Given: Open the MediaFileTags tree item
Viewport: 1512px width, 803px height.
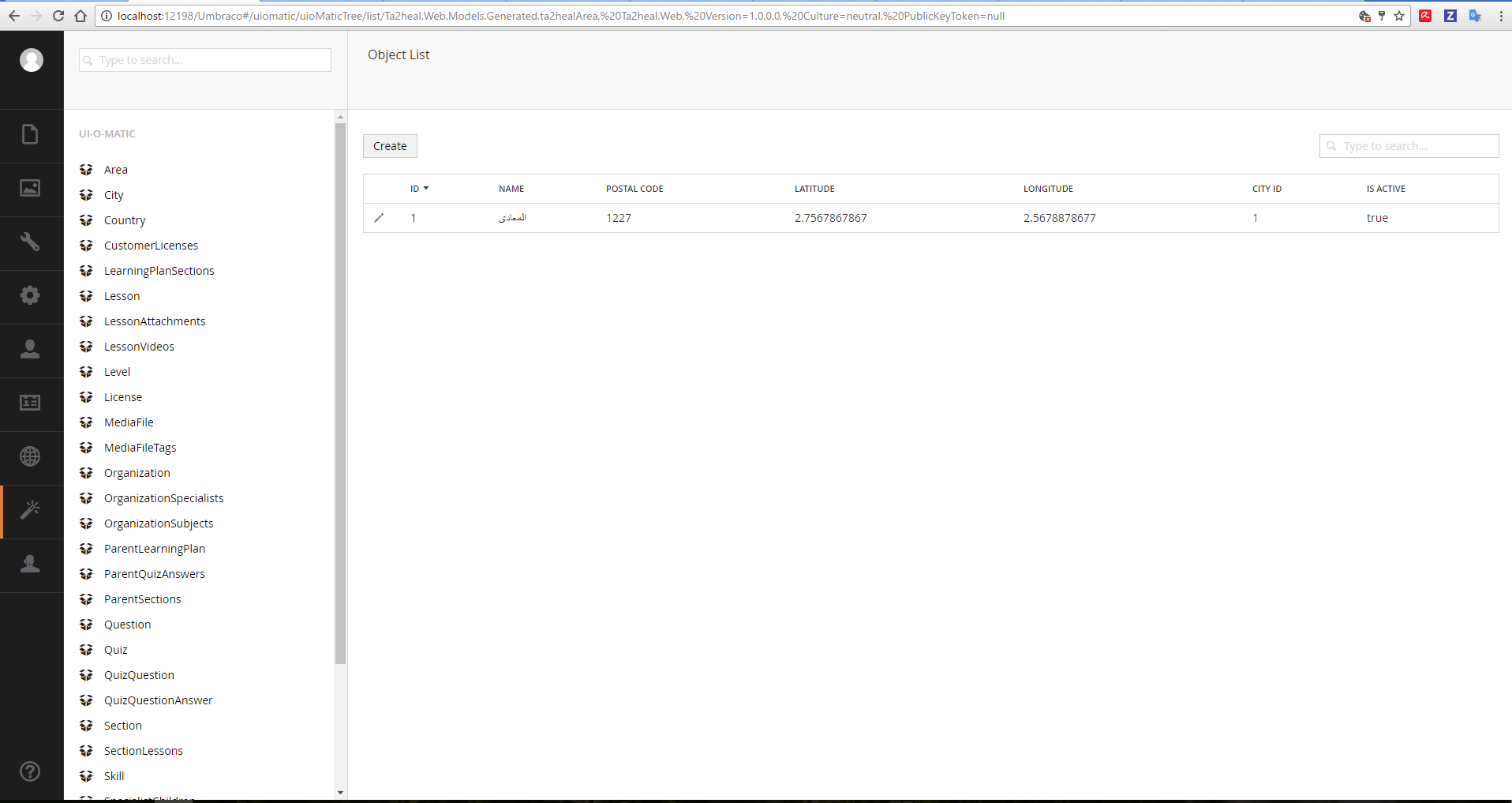Looking at the screenshot, I should (x=140, y=448).
